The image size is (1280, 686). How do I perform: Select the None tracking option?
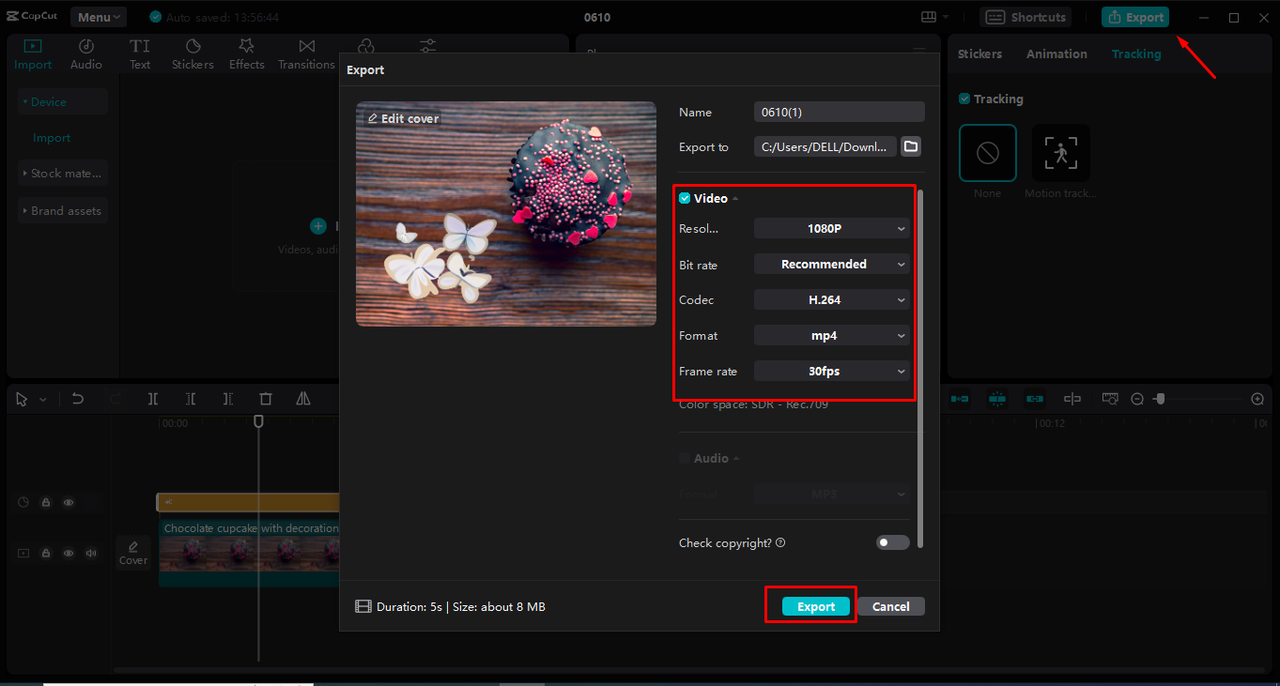tap(987, 153)
